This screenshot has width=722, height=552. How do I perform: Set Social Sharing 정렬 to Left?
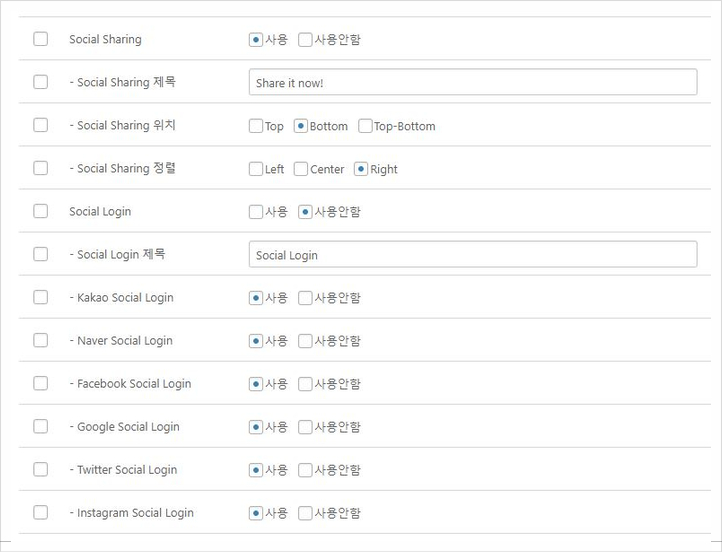pos(256,169)
